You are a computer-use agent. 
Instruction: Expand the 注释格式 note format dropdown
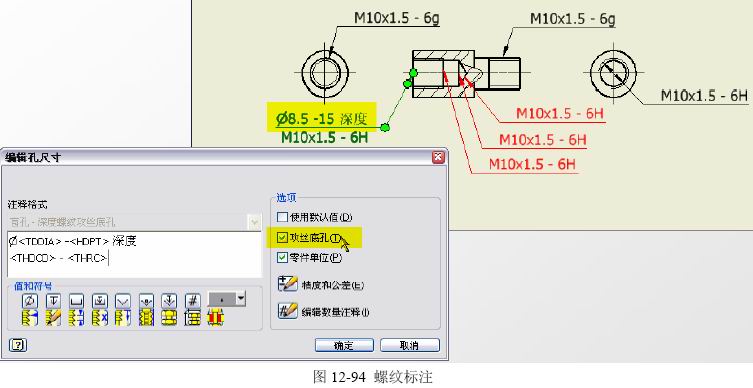point(254,222)
